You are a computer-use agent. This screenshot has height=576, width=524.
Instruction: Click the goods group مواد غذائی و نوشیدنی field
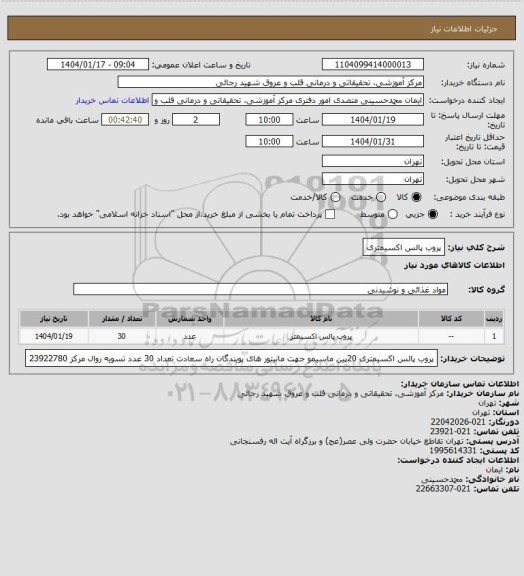point(260,289)
